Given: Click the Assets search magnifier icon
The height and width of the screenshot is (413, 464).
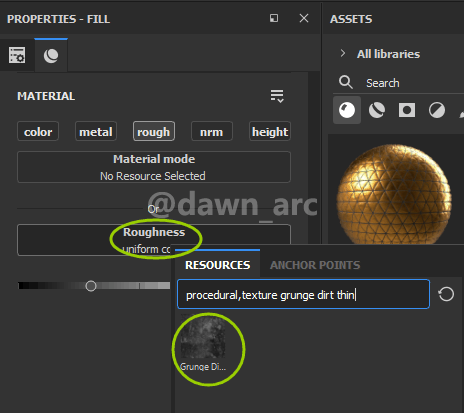Looking at the screenshot, I should 346,82.
